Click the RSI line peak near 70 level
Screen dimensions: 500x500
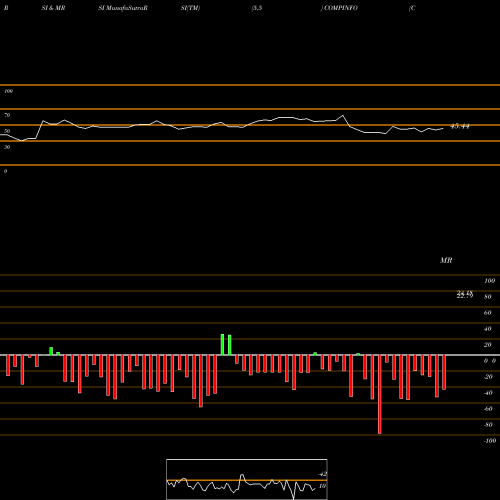point(343,116)
